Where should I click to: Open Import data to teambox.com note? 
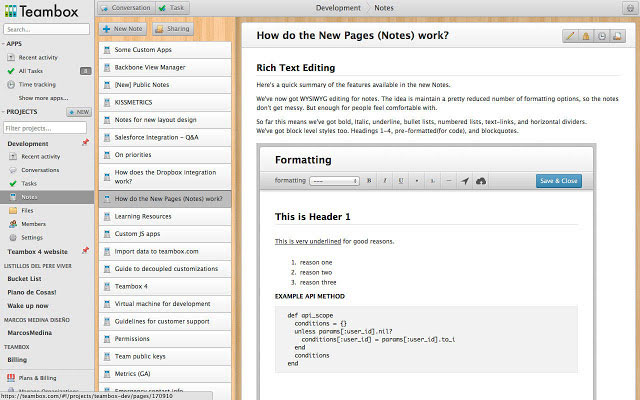coord(165,251)
